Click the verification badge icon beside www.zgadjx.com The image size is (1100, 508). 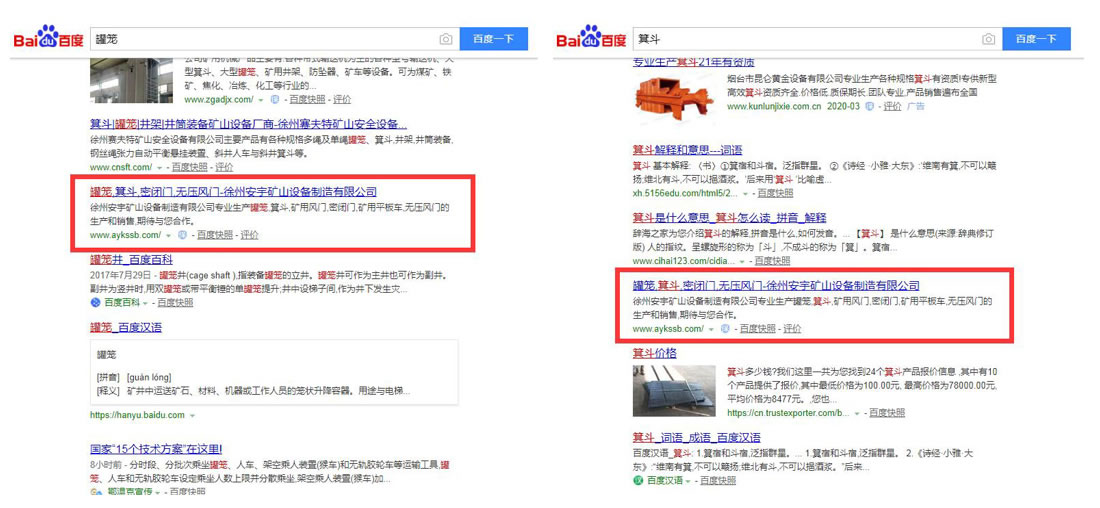coord(275,100)
